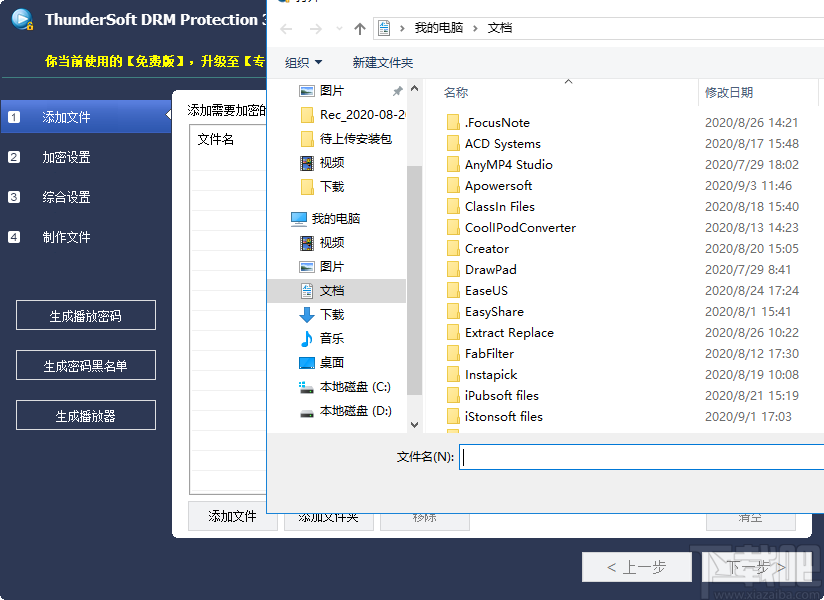Click the back navigation arrow in the dialog
This screenshot has height=600, width=824.
tap(286, 30)
